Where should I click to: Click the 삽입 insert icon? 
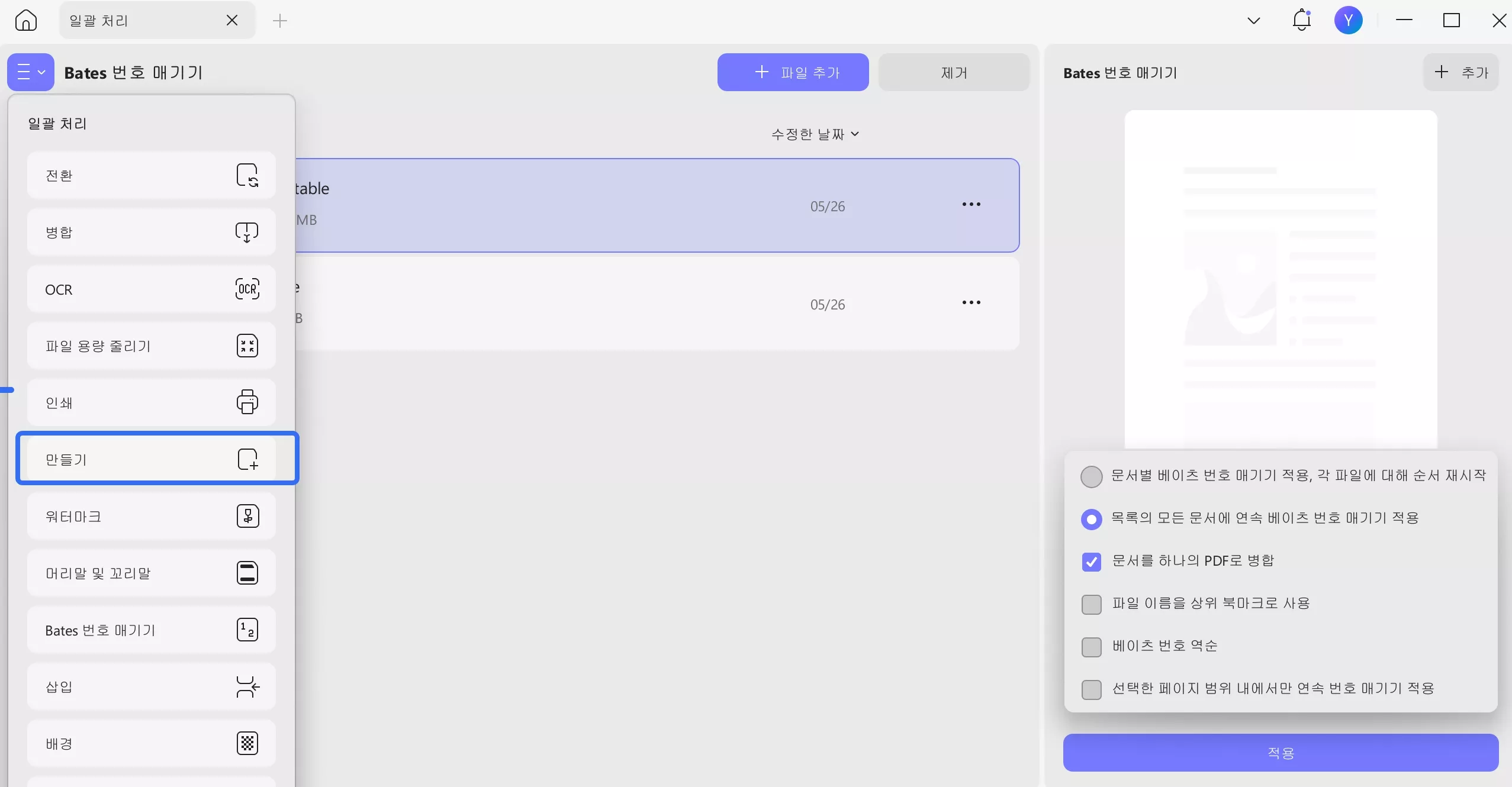click(x=247, y=686)
